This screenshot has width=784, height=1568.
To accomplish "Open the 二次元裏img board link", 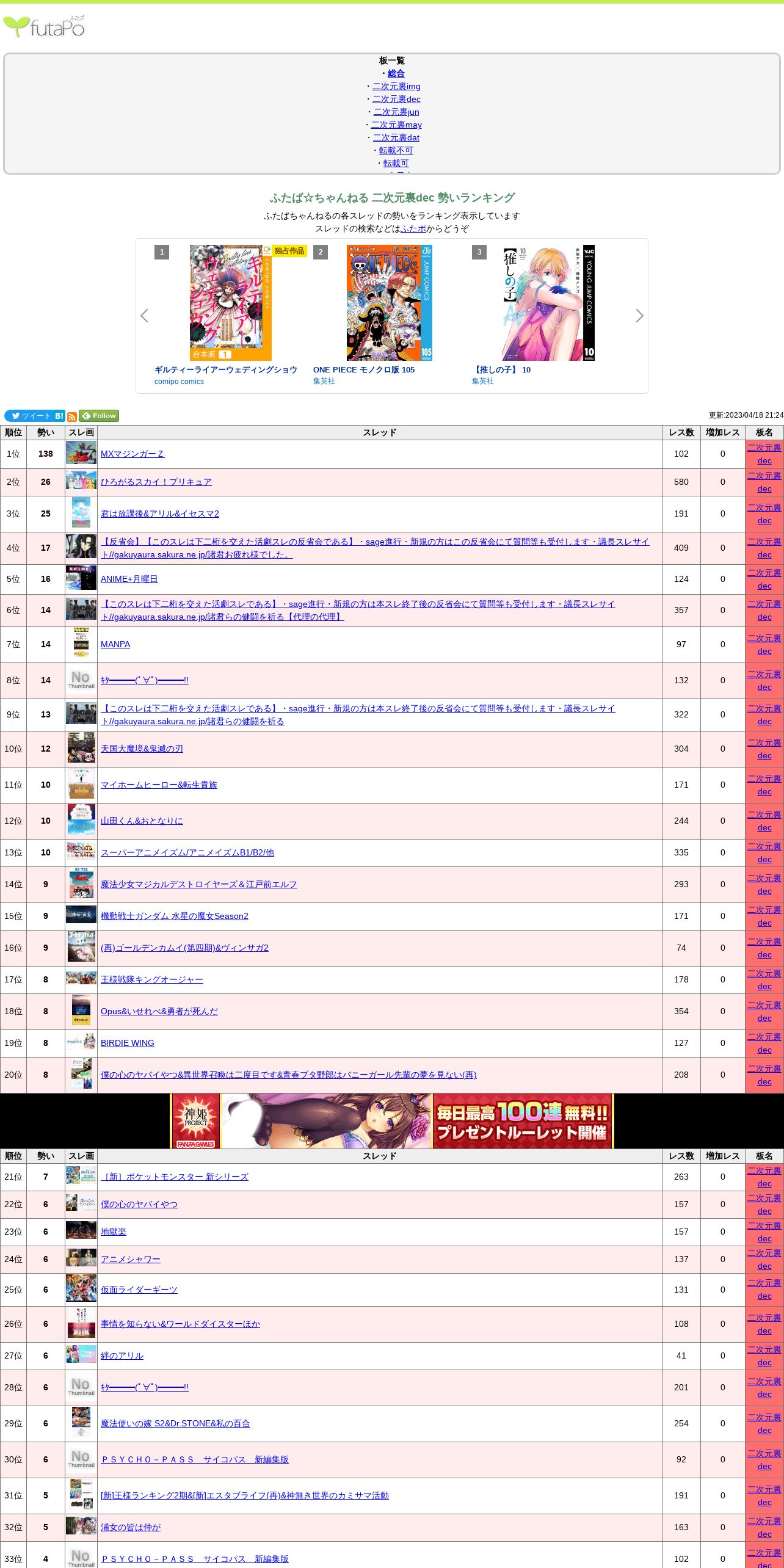I will [396, 86].
